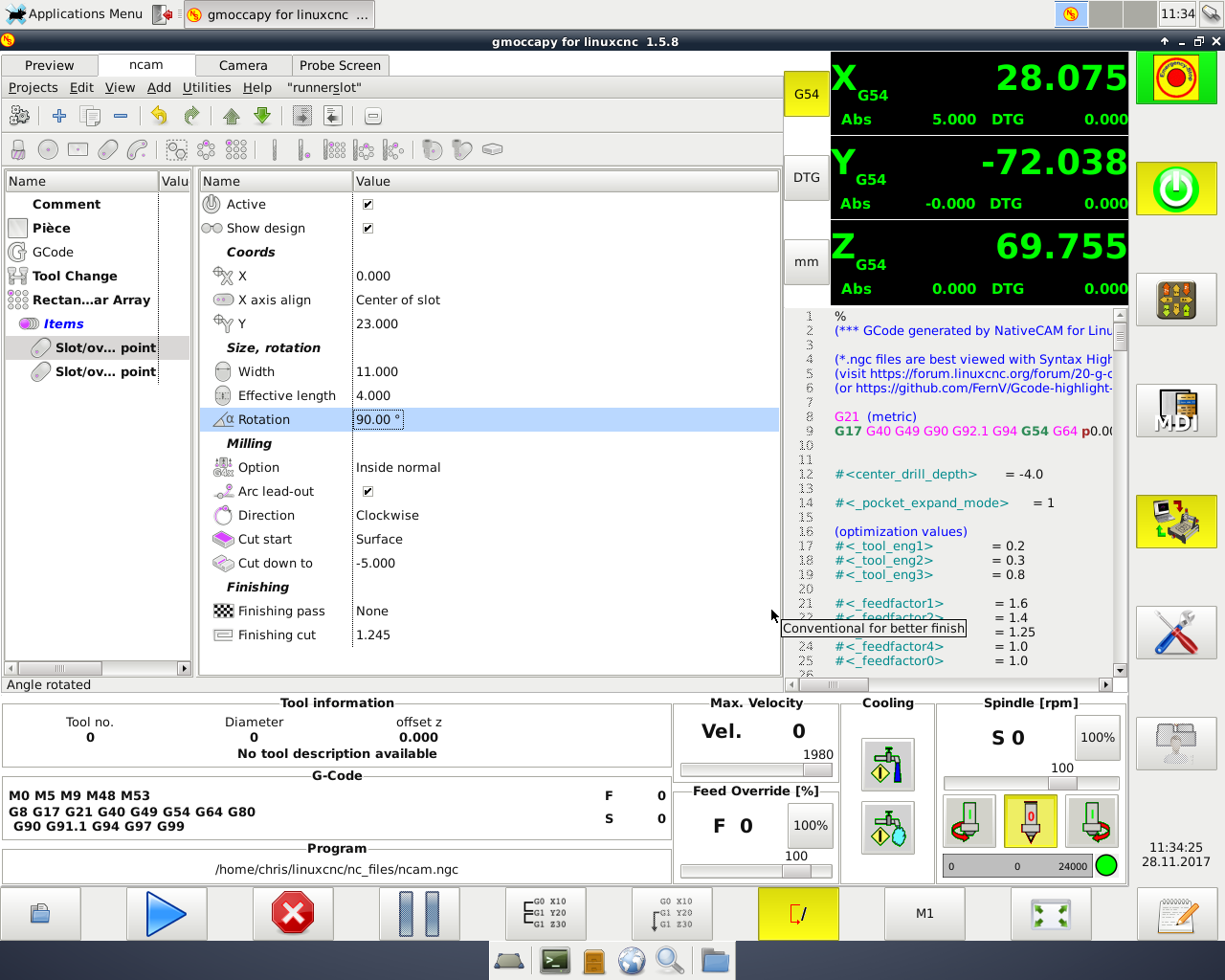Switch to the Camera tab

point(243,65)
